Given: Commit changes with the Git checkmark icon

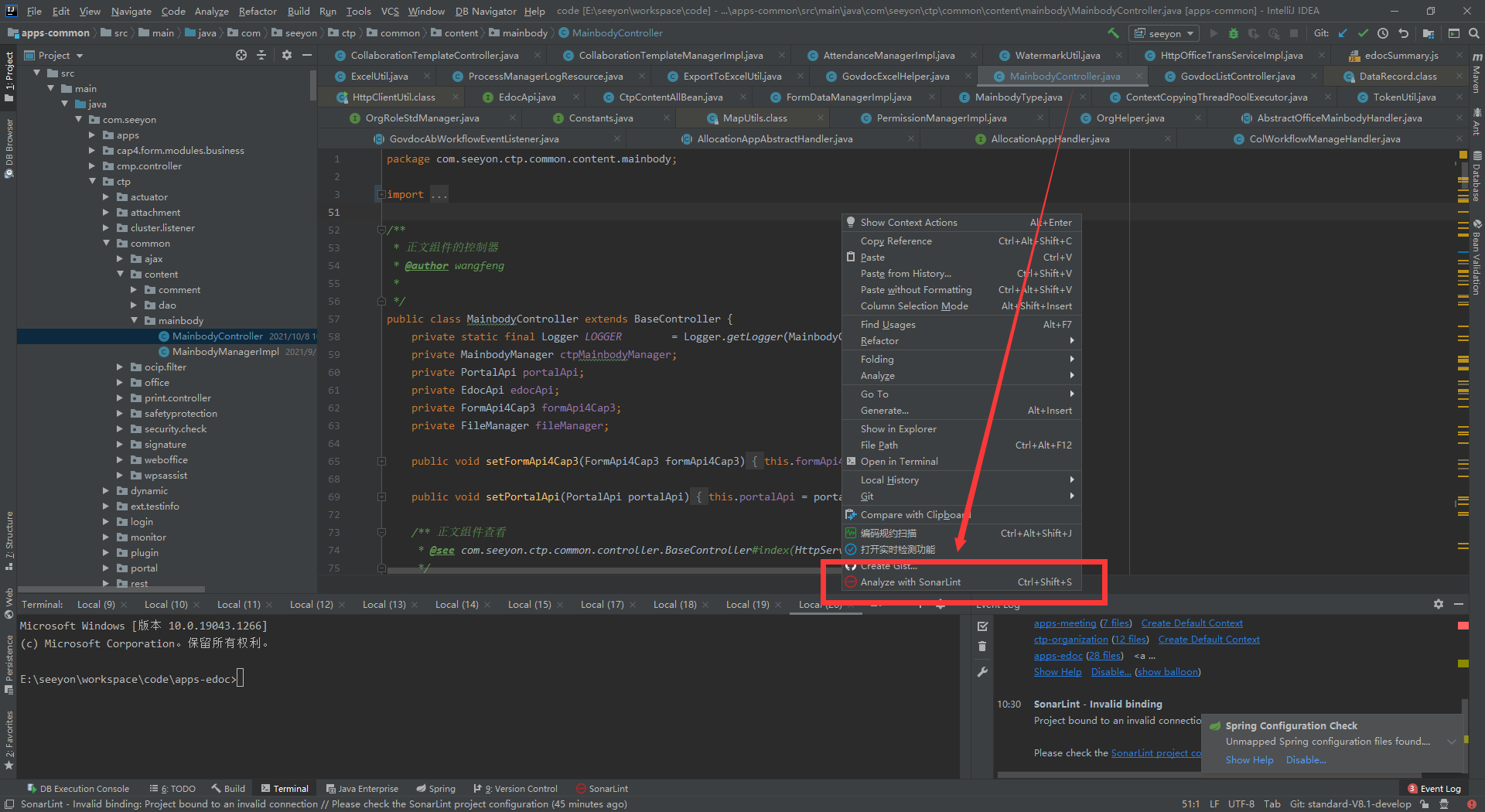Looking at the screenshot, I should pos(1363,33).
